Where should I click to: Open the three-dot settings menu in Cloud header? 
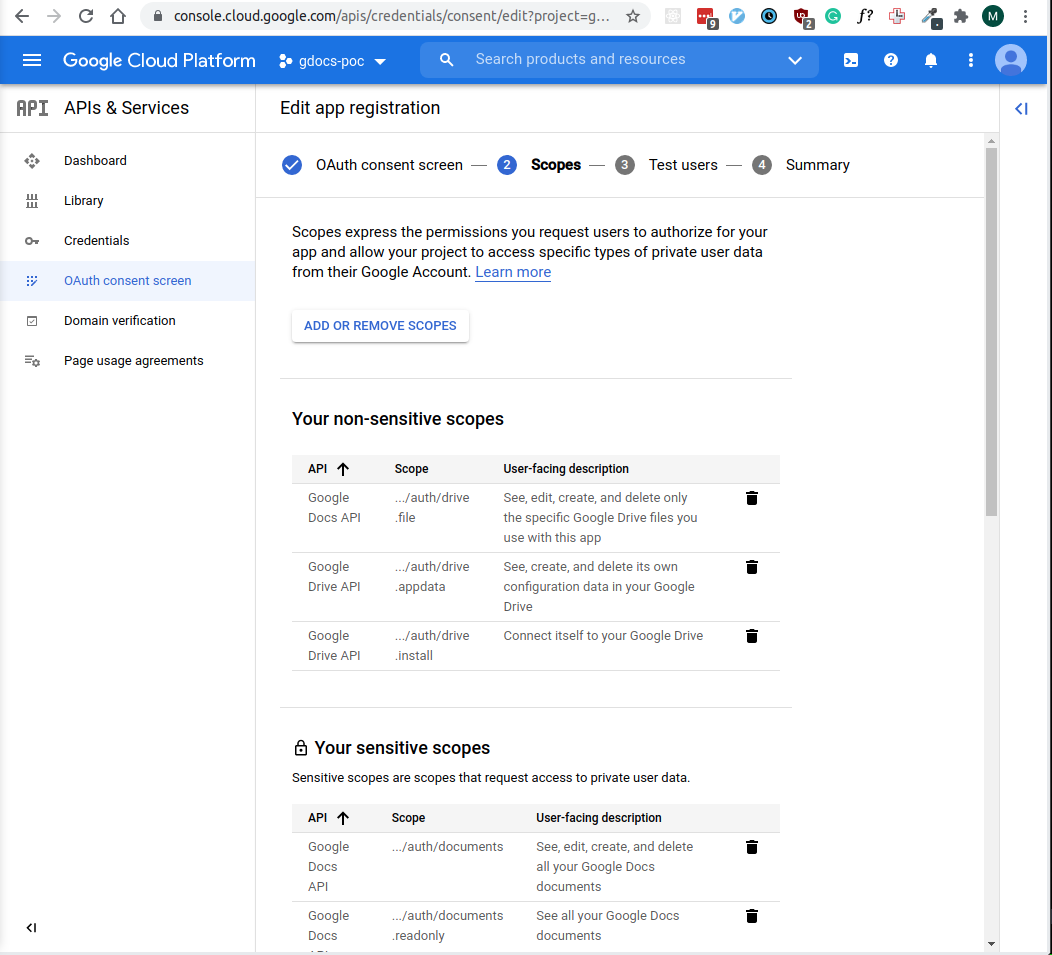pyautogui.click(x=970, y=60)
